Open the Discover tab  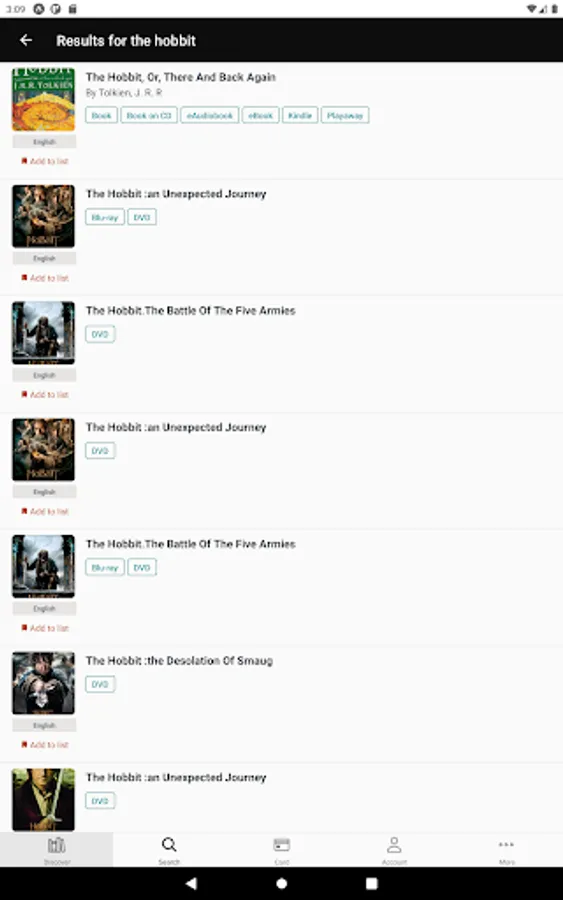click(56, 849)
